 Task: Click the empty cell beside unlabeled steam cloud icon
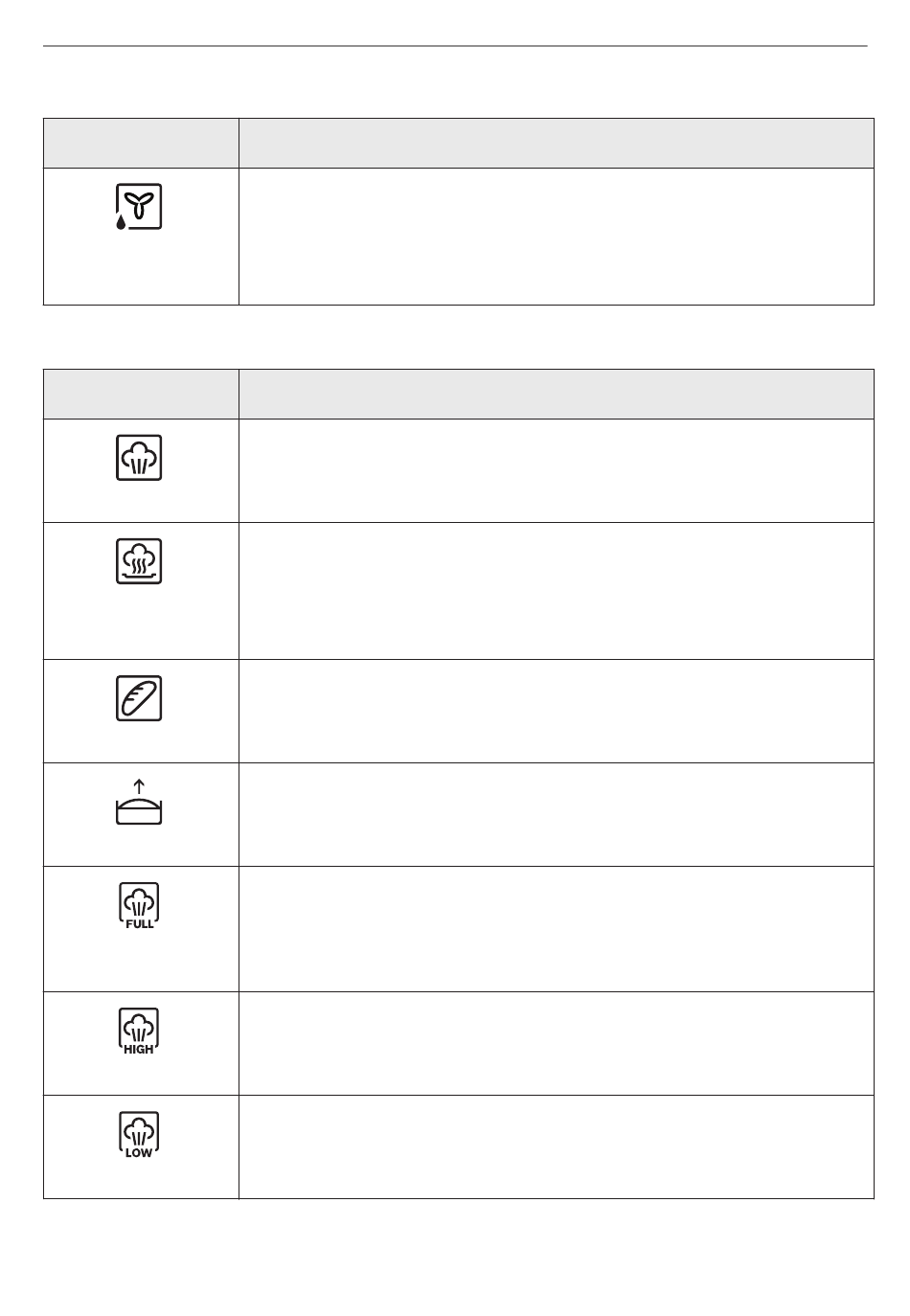coord(557,470)
